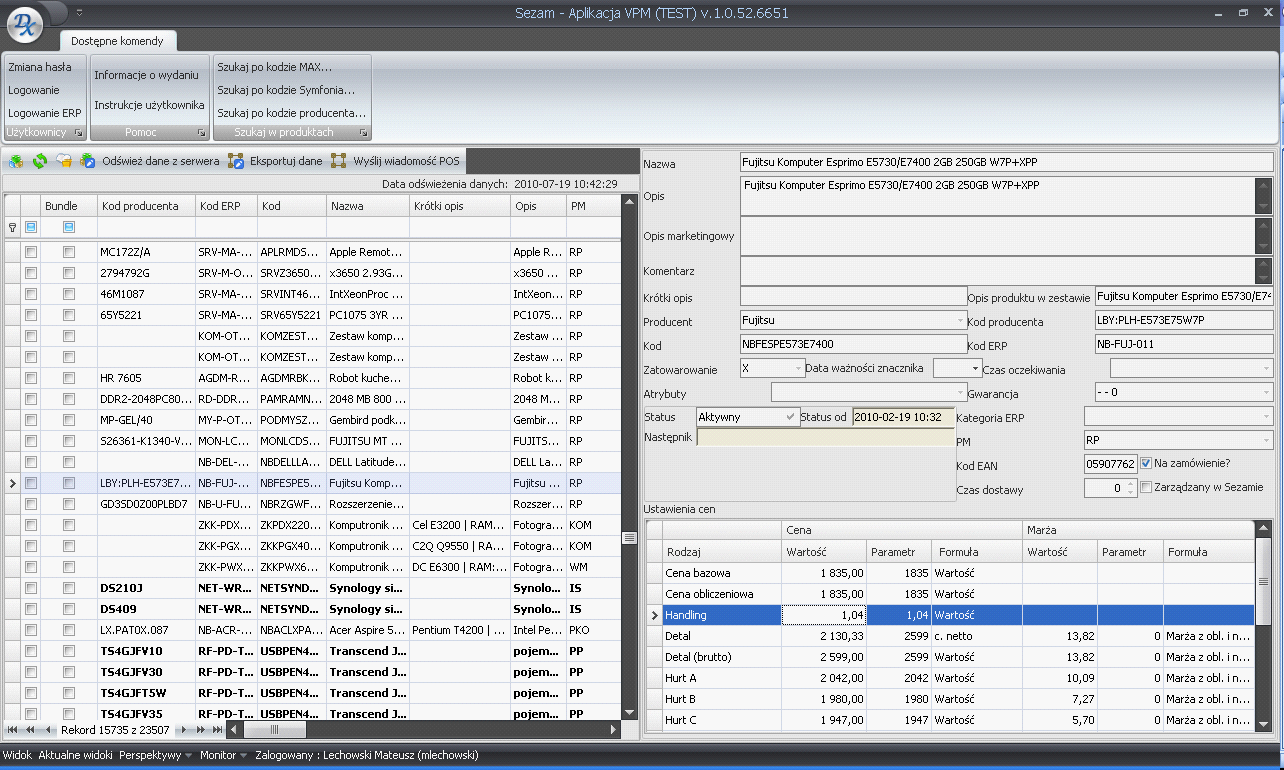Click the first green globe toolbar icon
Image resolution: width=1284 pixels, height=770 pixels.
tap(16, 161)
